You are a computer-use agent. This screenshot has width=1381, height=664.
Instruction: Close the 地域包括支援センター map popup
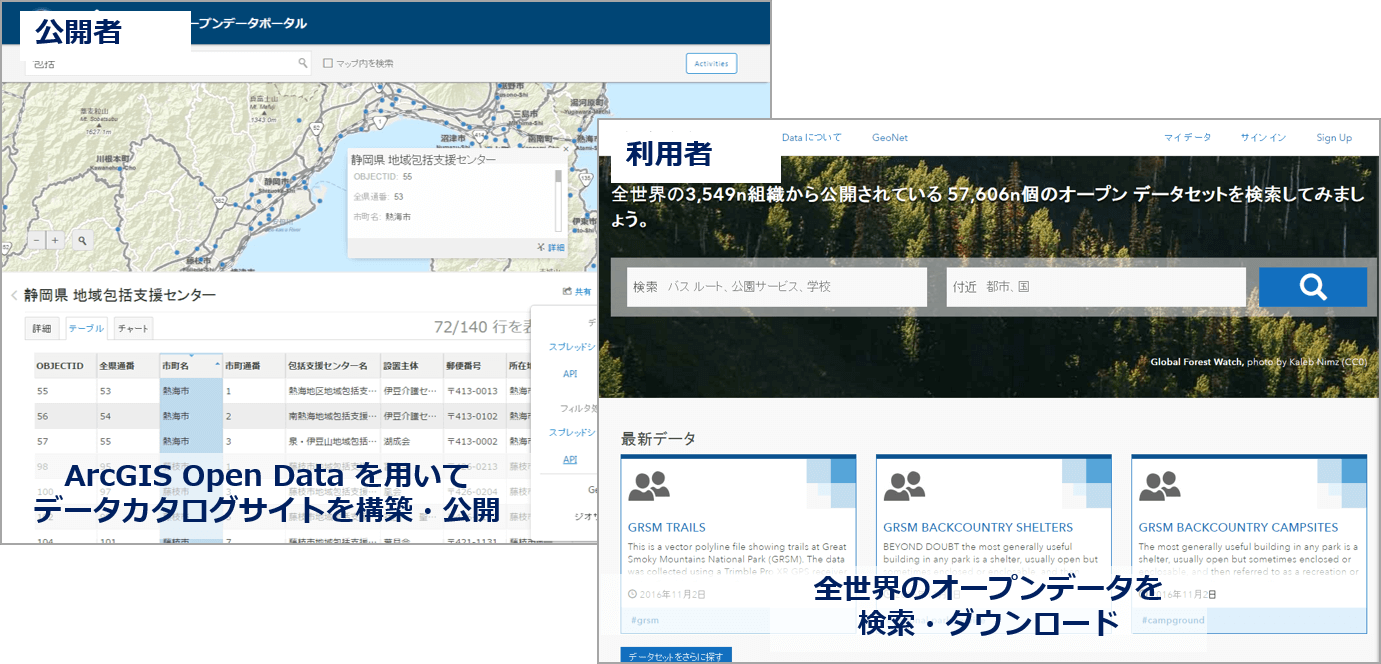coord(564,149)
